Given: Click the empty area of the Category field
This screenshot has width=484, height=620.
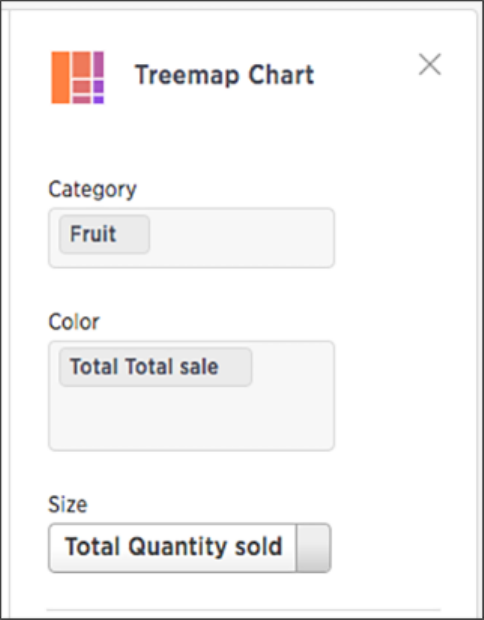Looking at the screenshot, I should 241,238.
